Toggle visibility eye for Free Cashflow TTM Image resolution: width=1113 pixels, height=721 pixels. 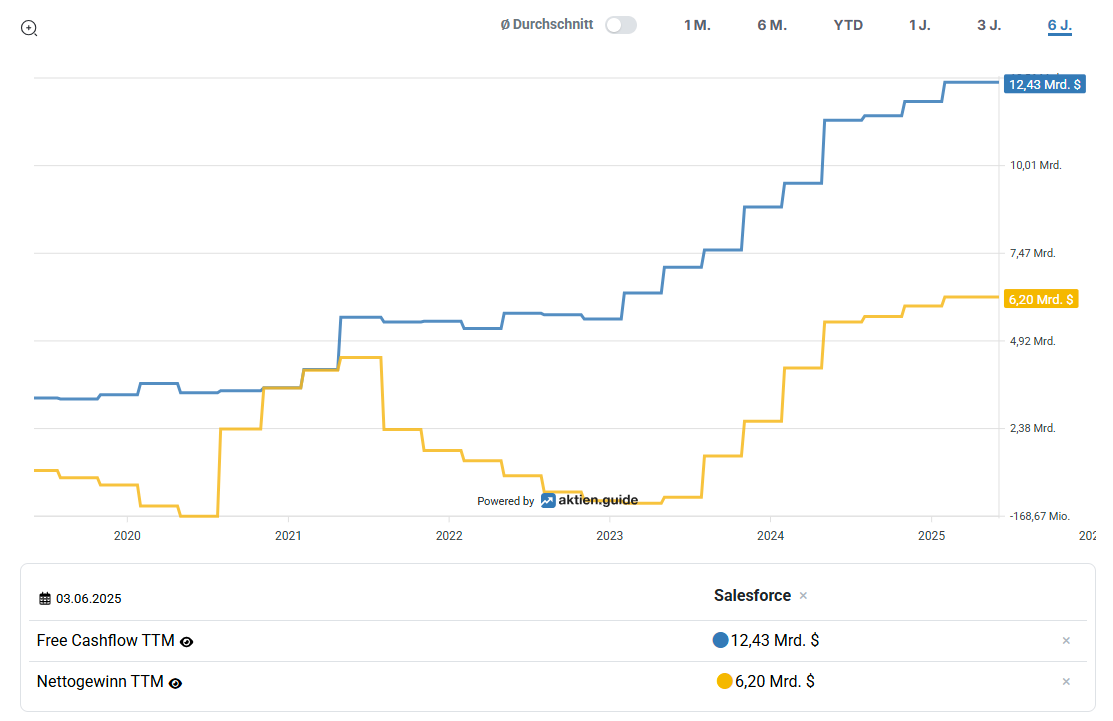pos(187,642)
